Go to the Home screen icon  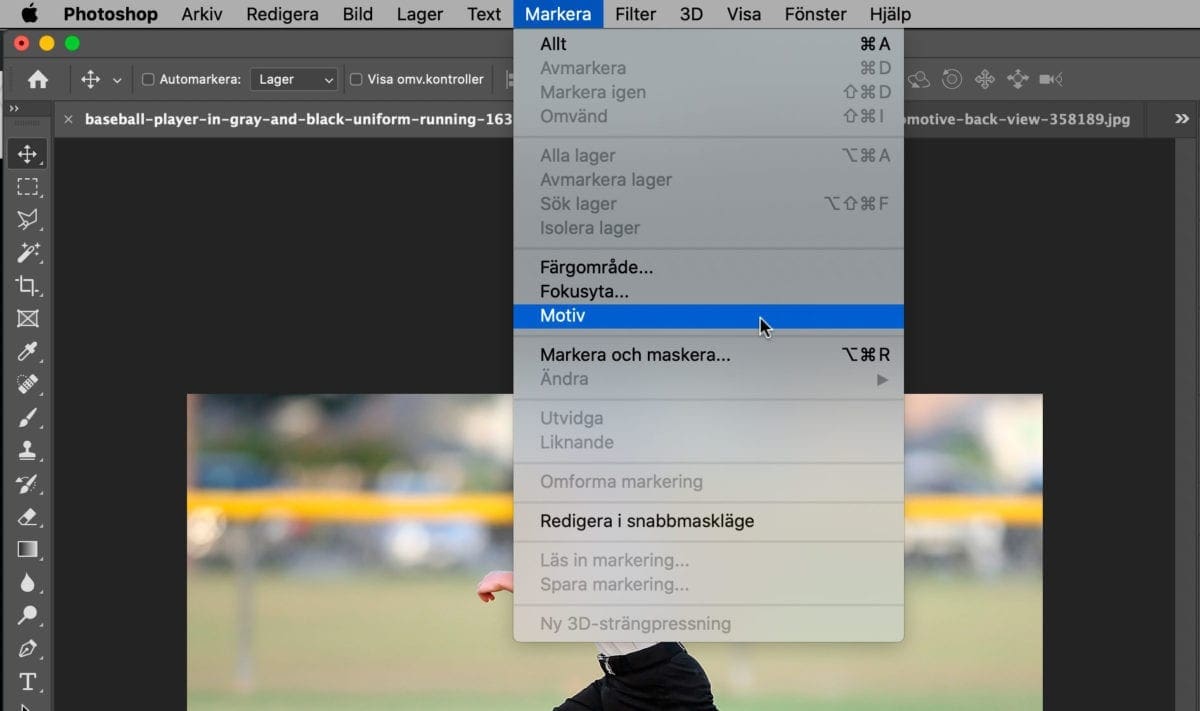point(38,79)
